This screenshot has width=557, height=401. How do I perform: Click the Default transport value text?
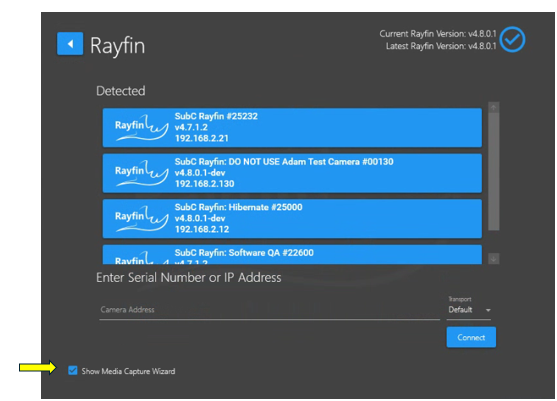click(460, 310)
